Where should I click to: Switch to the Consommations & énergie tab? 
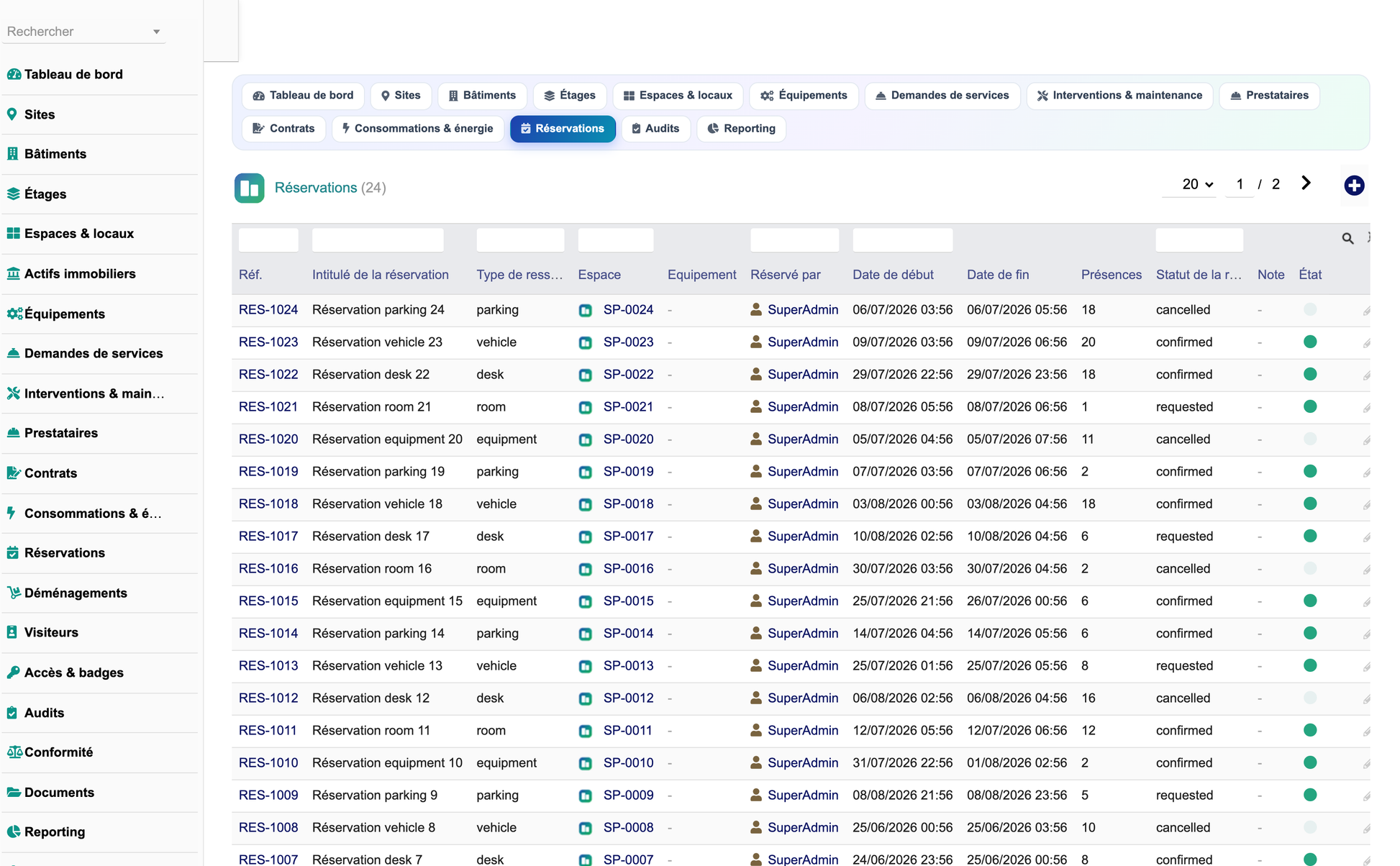tap(418, 129)
